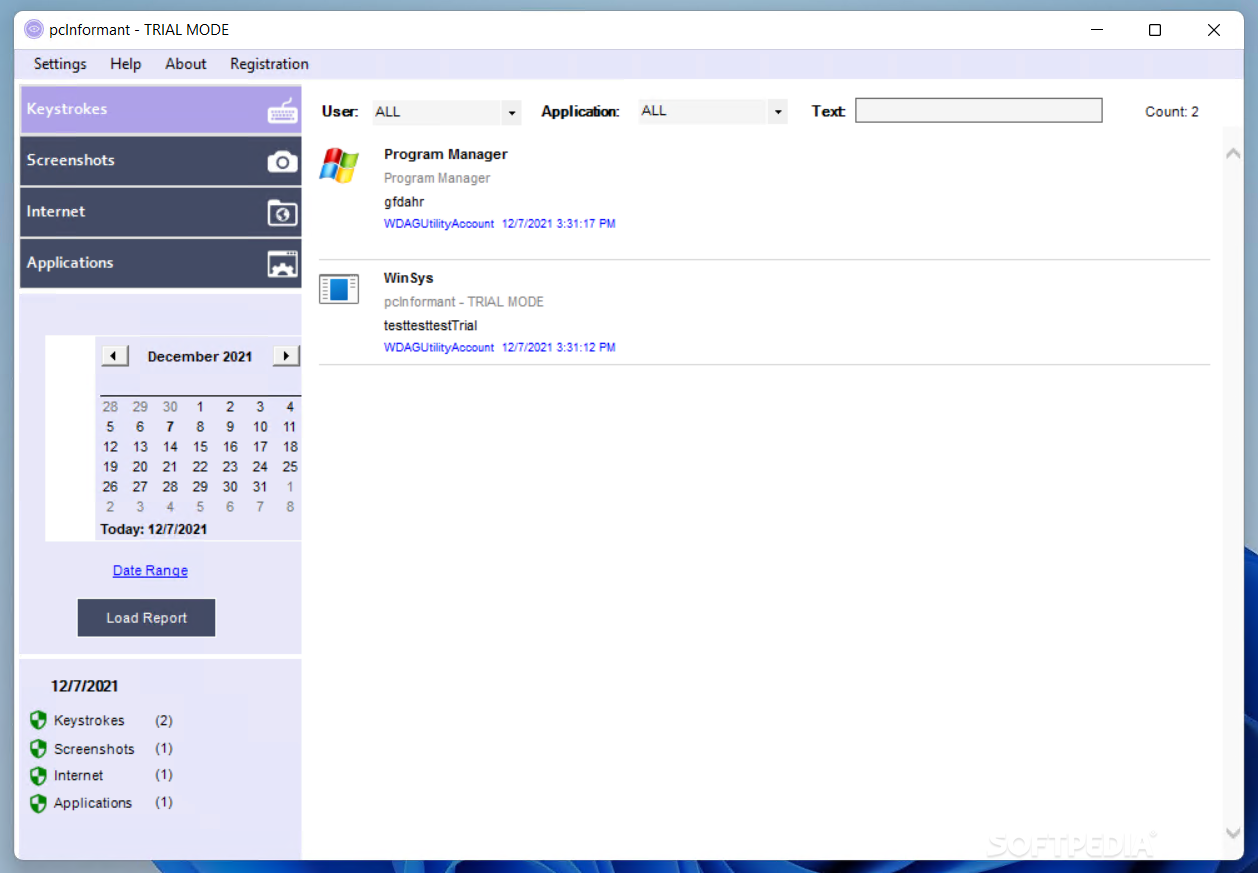This screenshot has height=873, width=1258.
Task: Go to next month in calendar
Action: pyautogui.click(x=286, y=356)
